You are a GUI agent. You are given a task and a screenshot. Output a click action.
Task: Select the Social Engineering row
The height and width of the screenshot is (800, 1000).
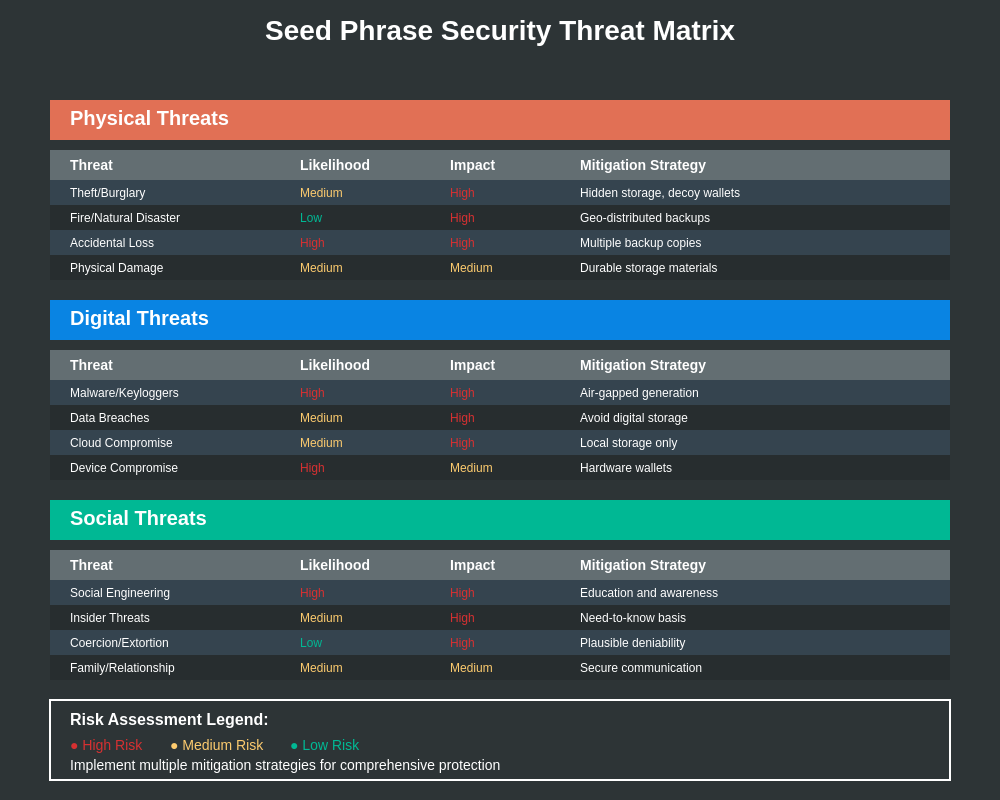click(499, 593)
